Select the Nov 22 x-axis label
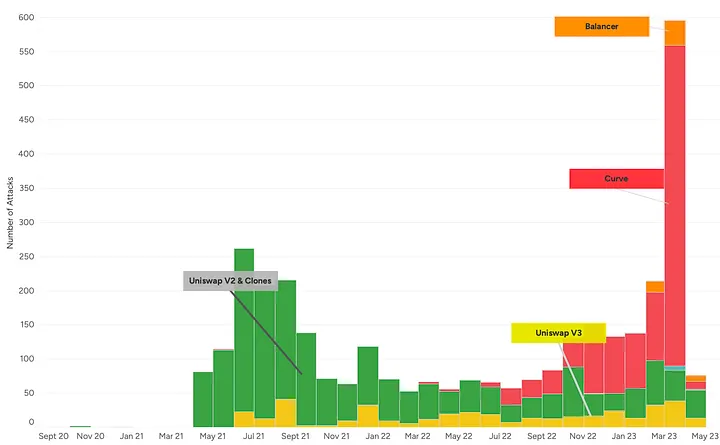 pos(583,436)
